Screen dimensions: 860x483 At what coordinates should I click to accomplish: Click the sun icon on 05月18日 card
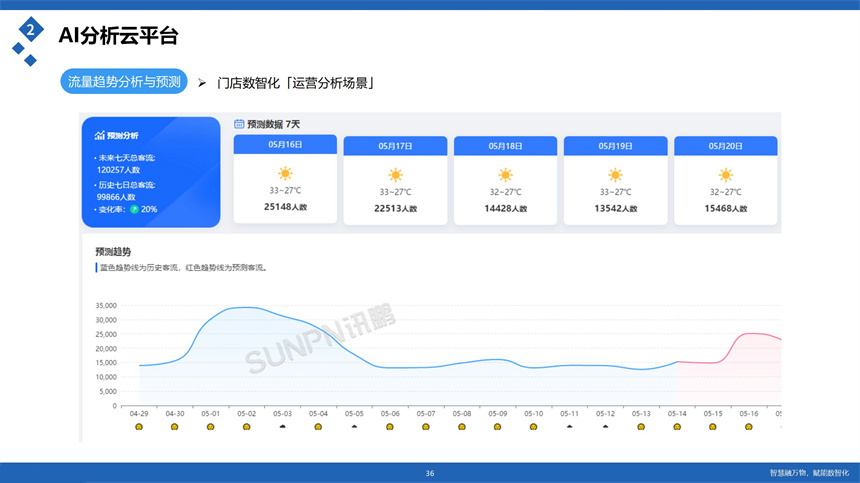click(x=505, y=175)
